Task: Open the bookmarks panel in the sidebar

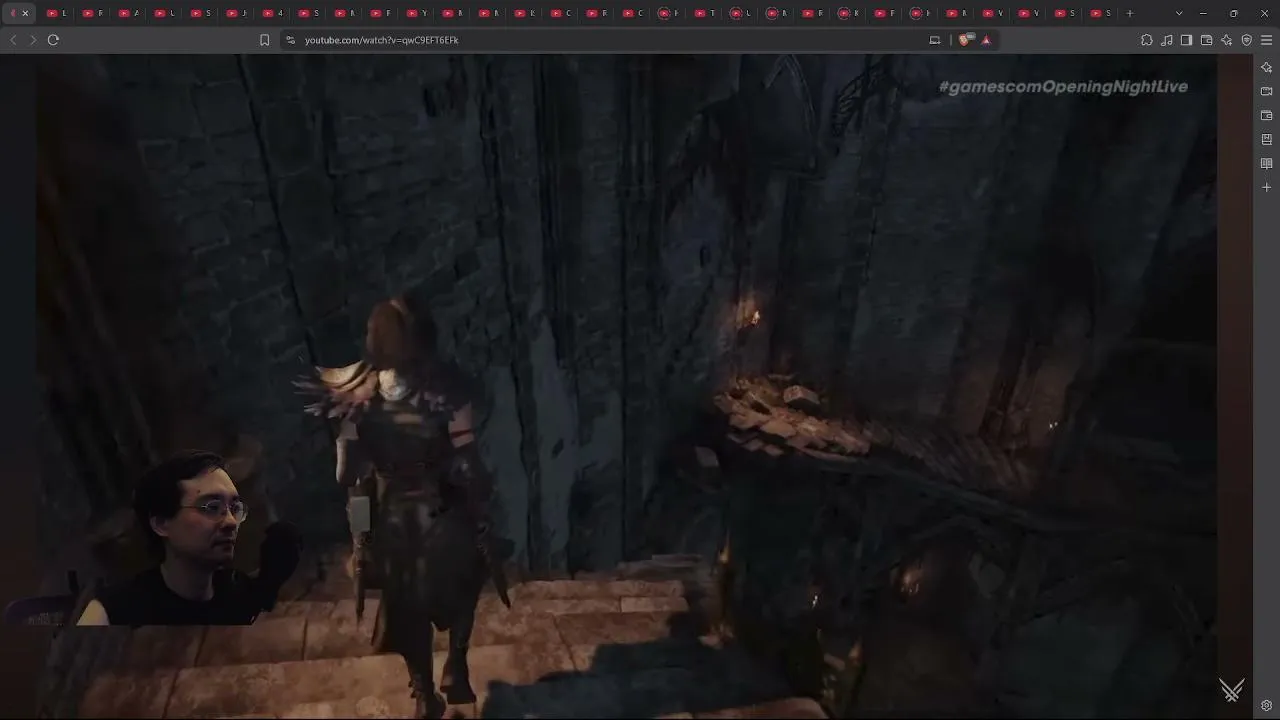Action: (x=1267, y=139)
